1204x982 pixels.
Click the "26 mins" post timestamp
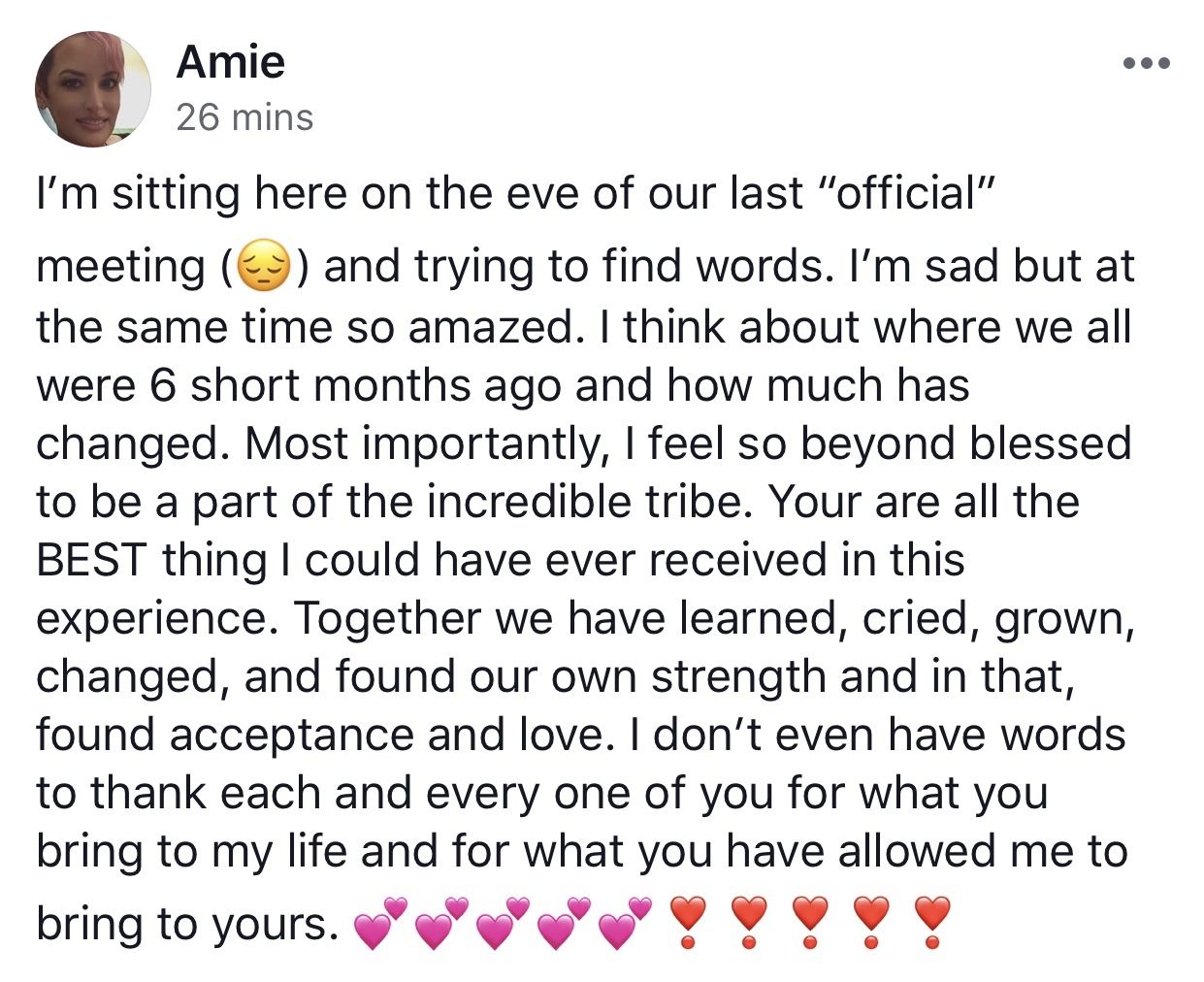coord(244,117)
